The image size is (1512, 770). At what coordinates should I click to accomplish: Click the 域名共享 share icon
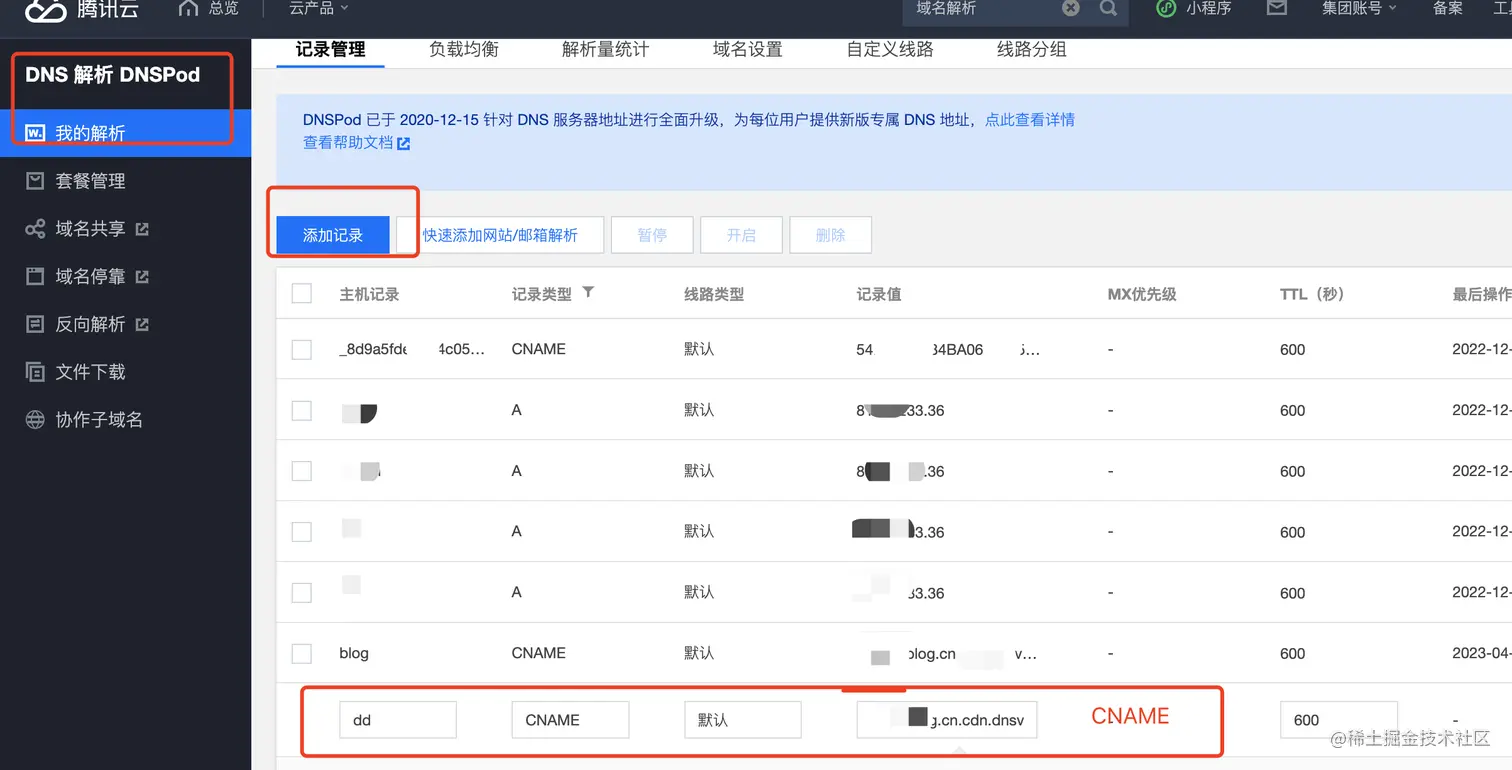tap(35, 229)
